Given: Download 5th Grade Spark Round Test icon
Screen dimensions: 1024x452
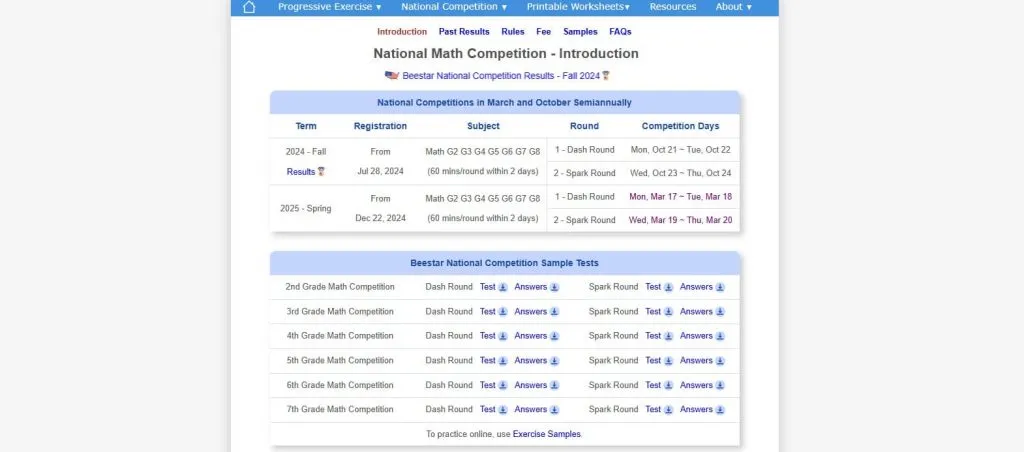Looking at the screenshot, I should pos(668,361).
